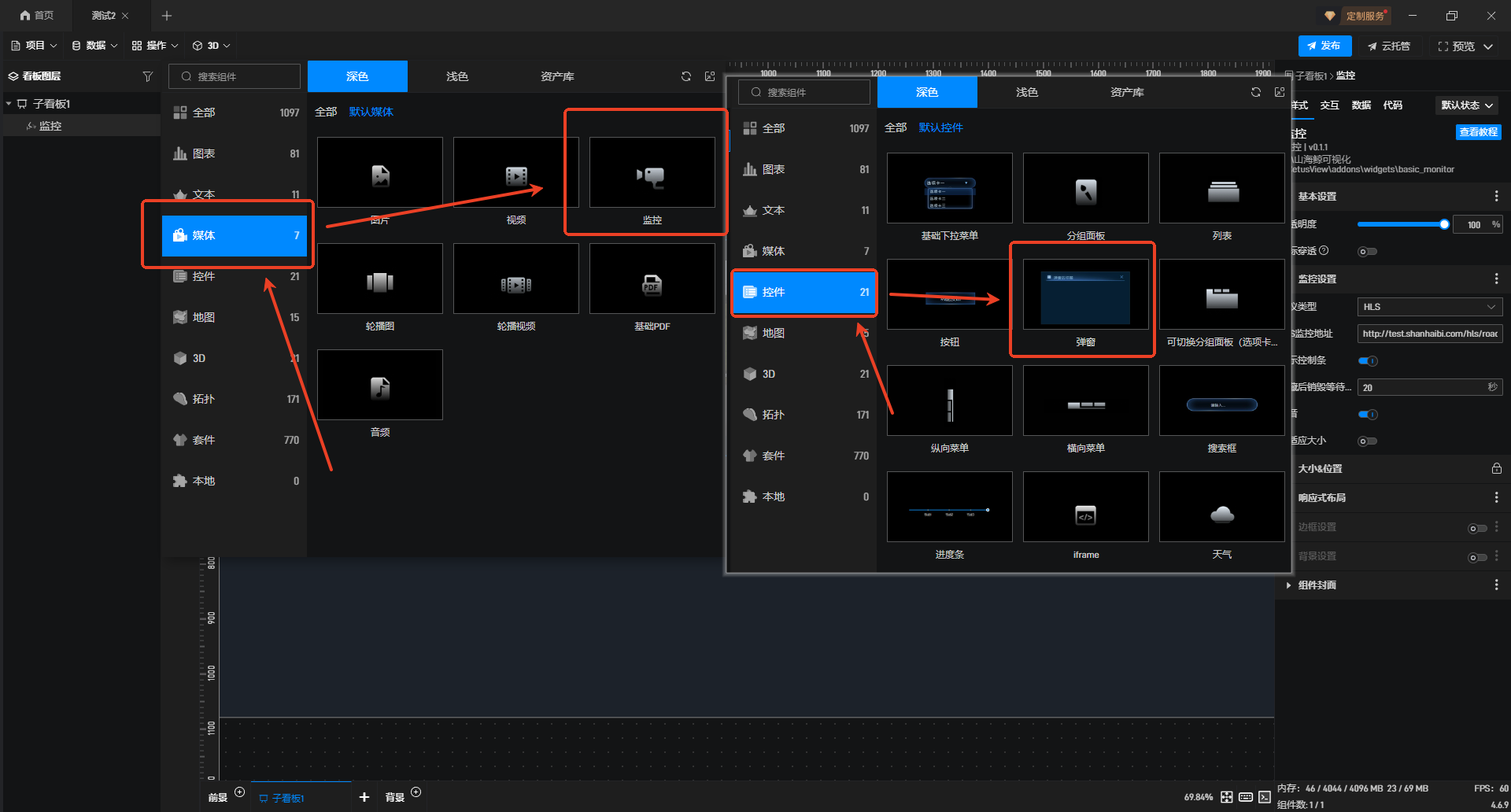Select the 监控 media component thumbnail

point(652,173)
